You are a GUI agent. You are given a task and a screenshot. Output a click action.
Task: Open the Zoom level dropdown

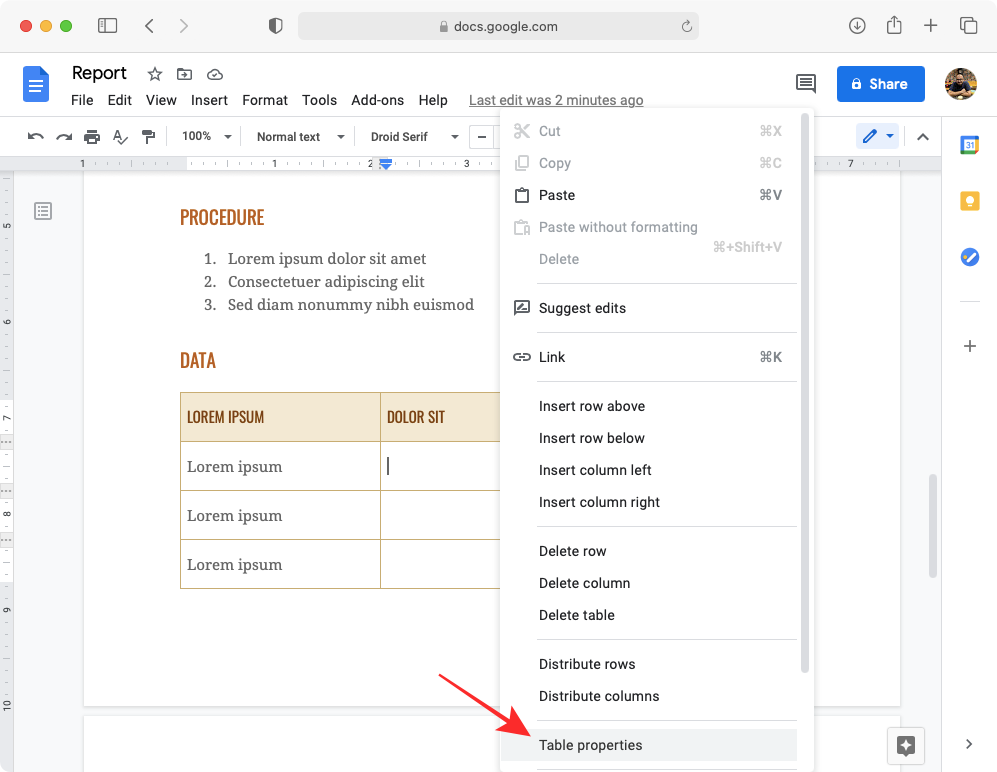click(x=205, y=136)
